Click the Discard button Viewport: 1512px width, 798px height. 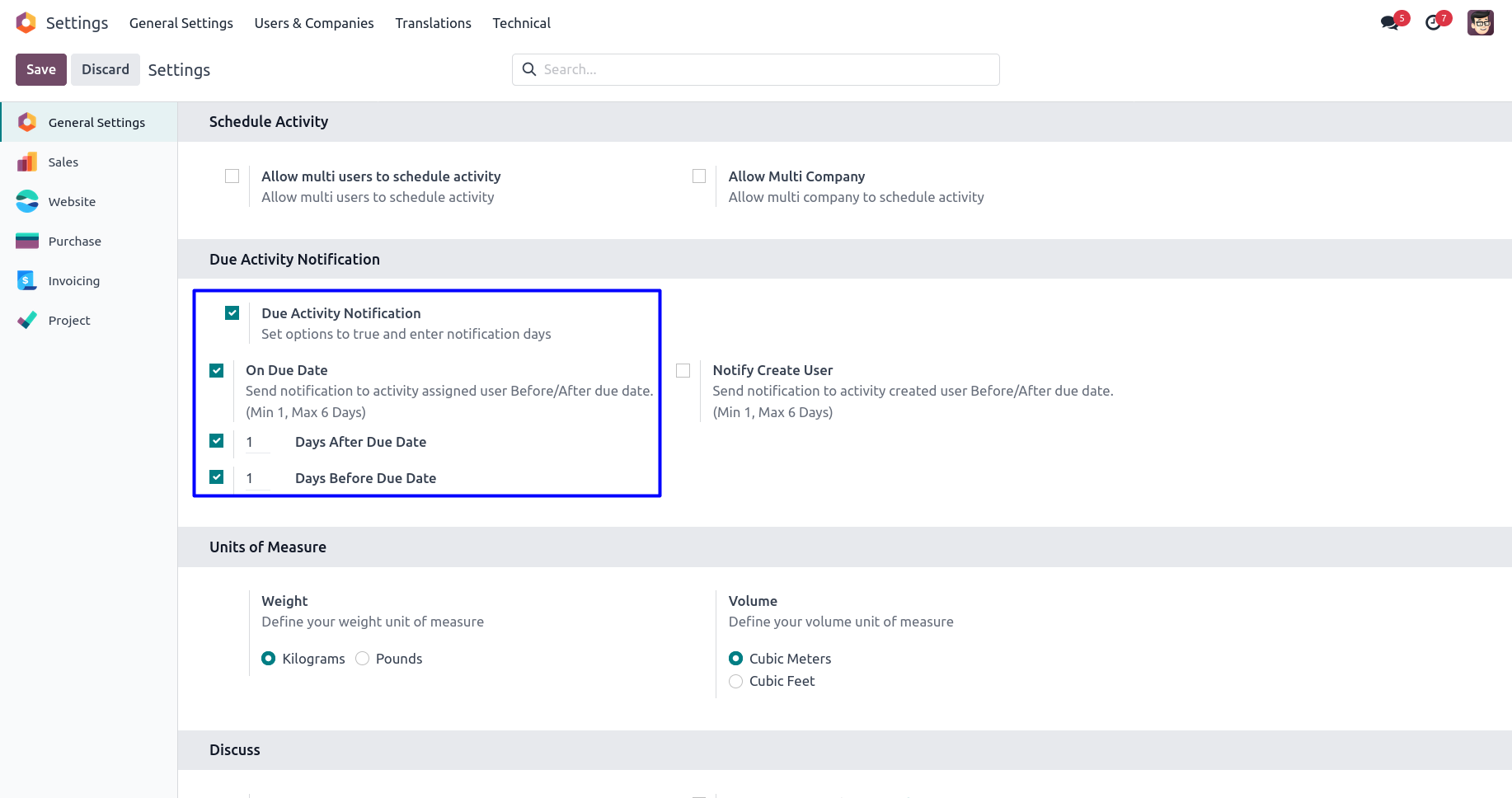click(105, 70)
